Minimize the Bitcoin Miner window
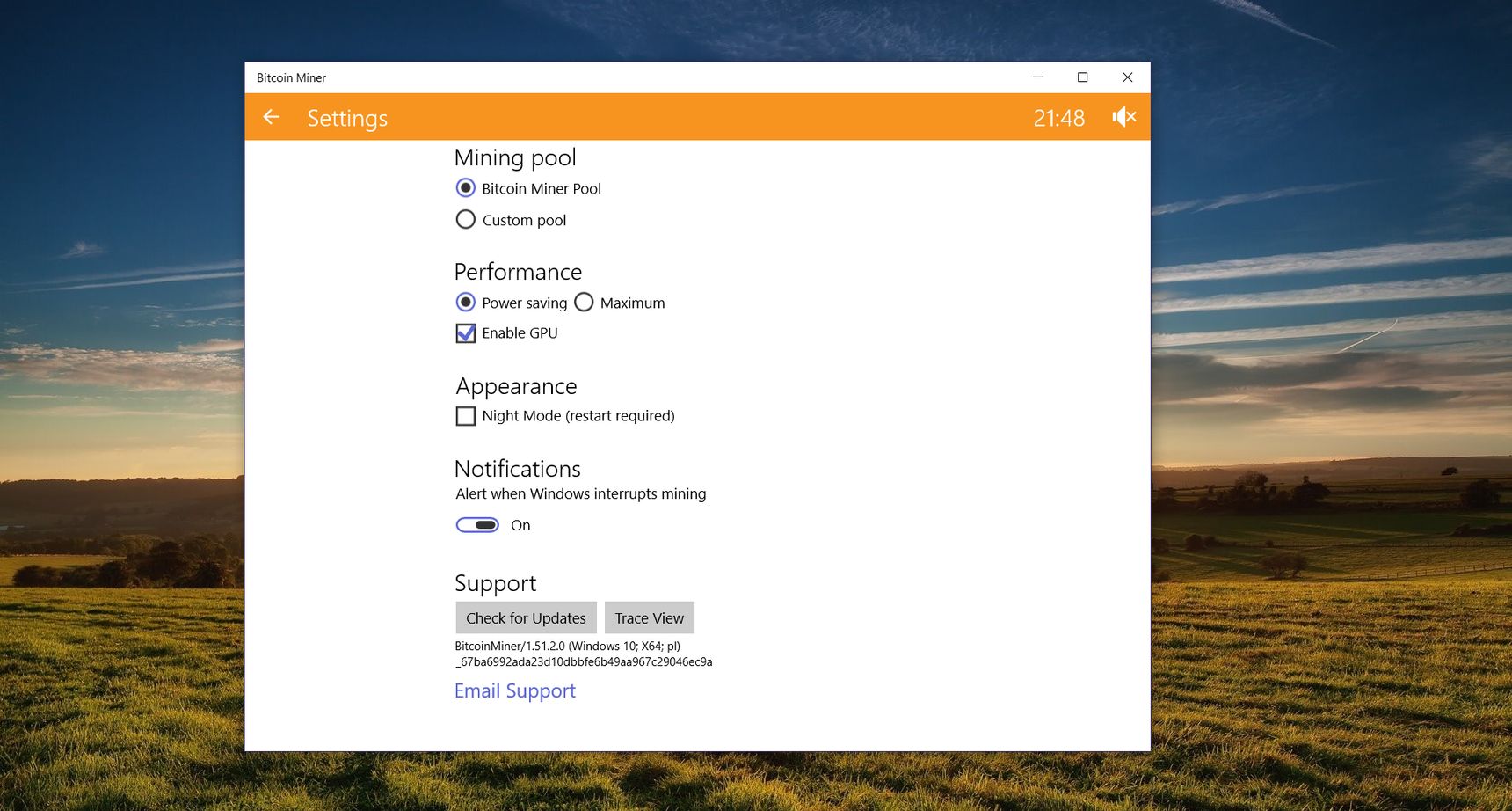This screenshot has width=1512, height=811. (x=1037, y=77)
